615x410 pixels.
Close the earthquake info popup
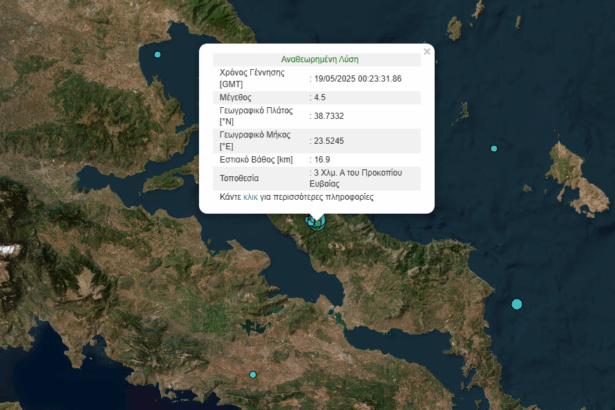click(427, 51)
